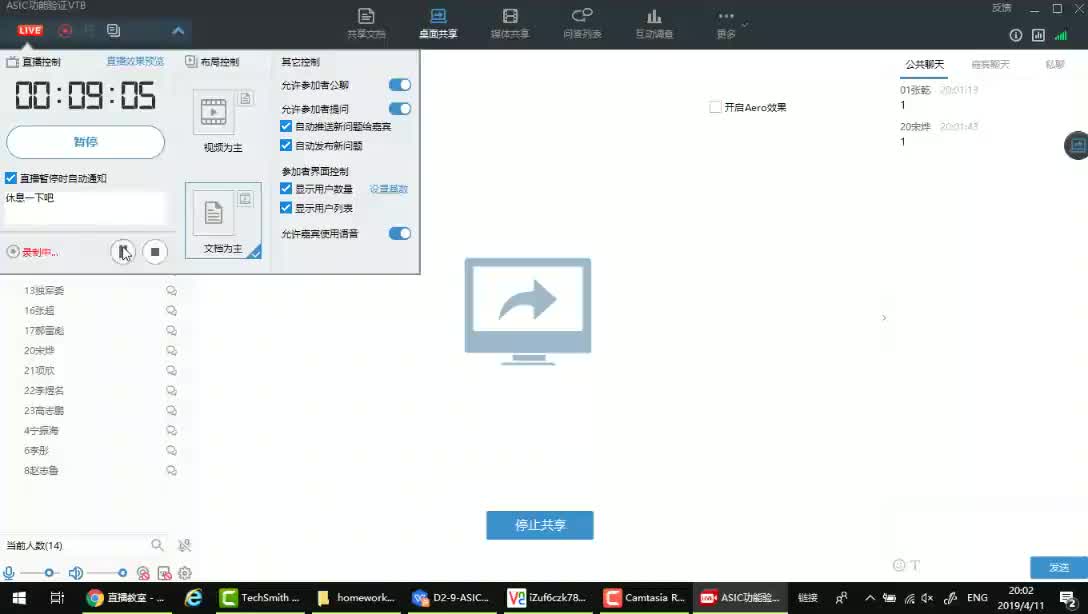Expand the 更多 more menu

coord(726,23)
